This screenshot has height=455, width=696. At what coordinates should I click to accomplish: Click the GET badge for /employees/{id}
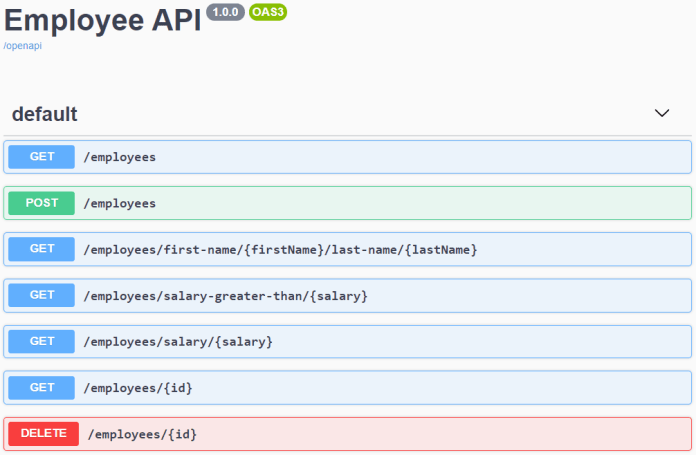coord(42,387)
